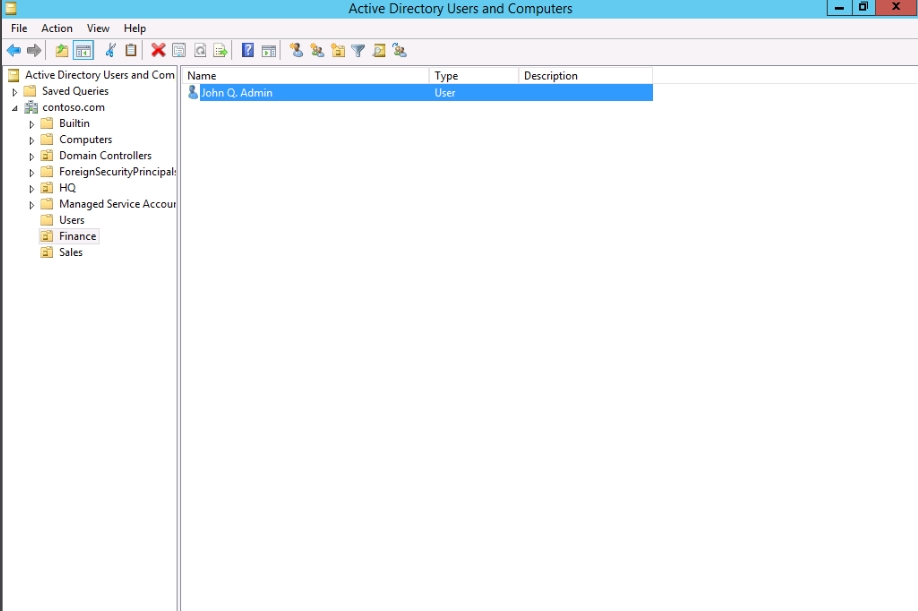Screen dimensions: 918x611
Task: Select the Domain Controllers OU
Action: [x=105, y=156]
